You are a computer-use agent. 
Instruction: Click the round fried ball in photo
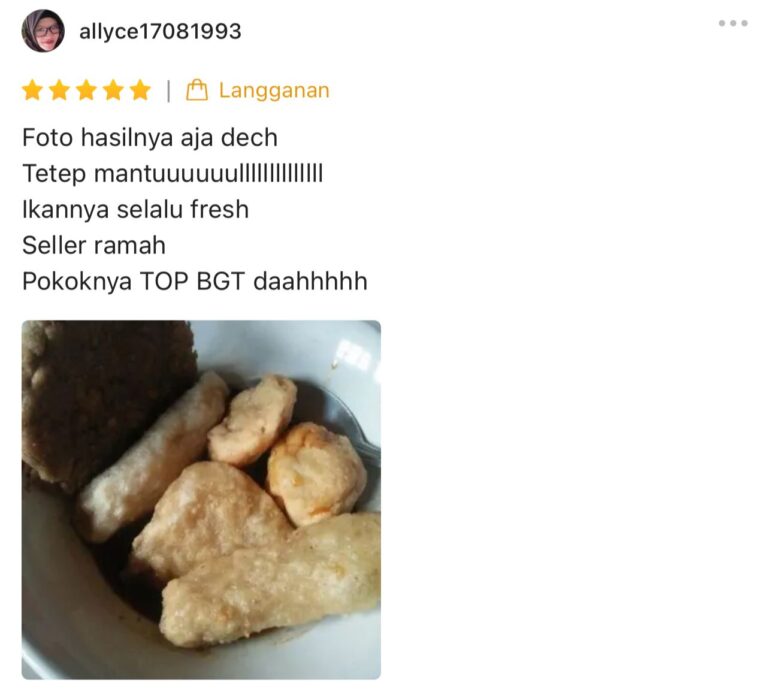[x=316, y=474]
